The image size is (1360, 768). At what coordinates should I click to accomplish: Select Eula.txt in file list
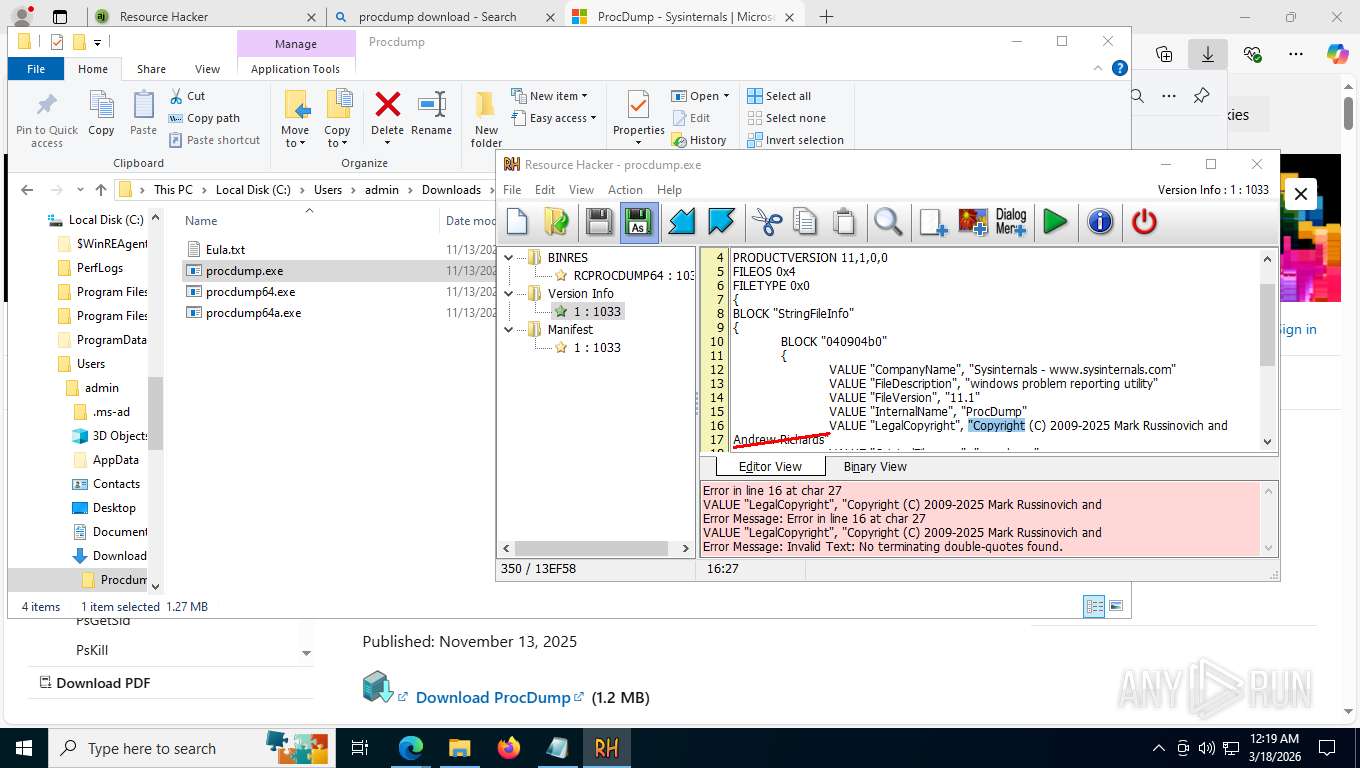click(x=225, y=250)
